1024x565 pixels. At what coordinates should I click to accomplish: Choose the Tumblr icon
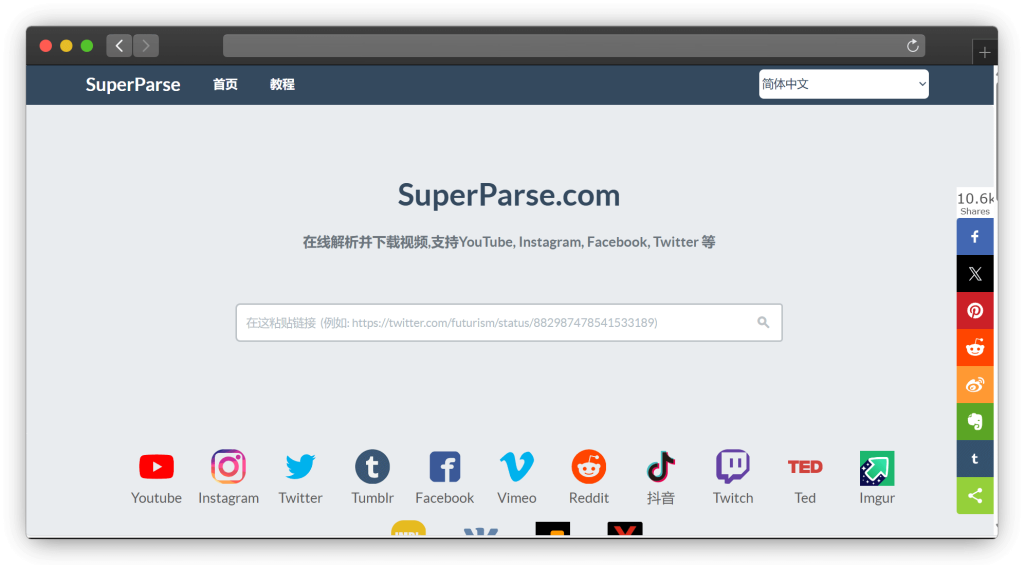coord(372,467)
